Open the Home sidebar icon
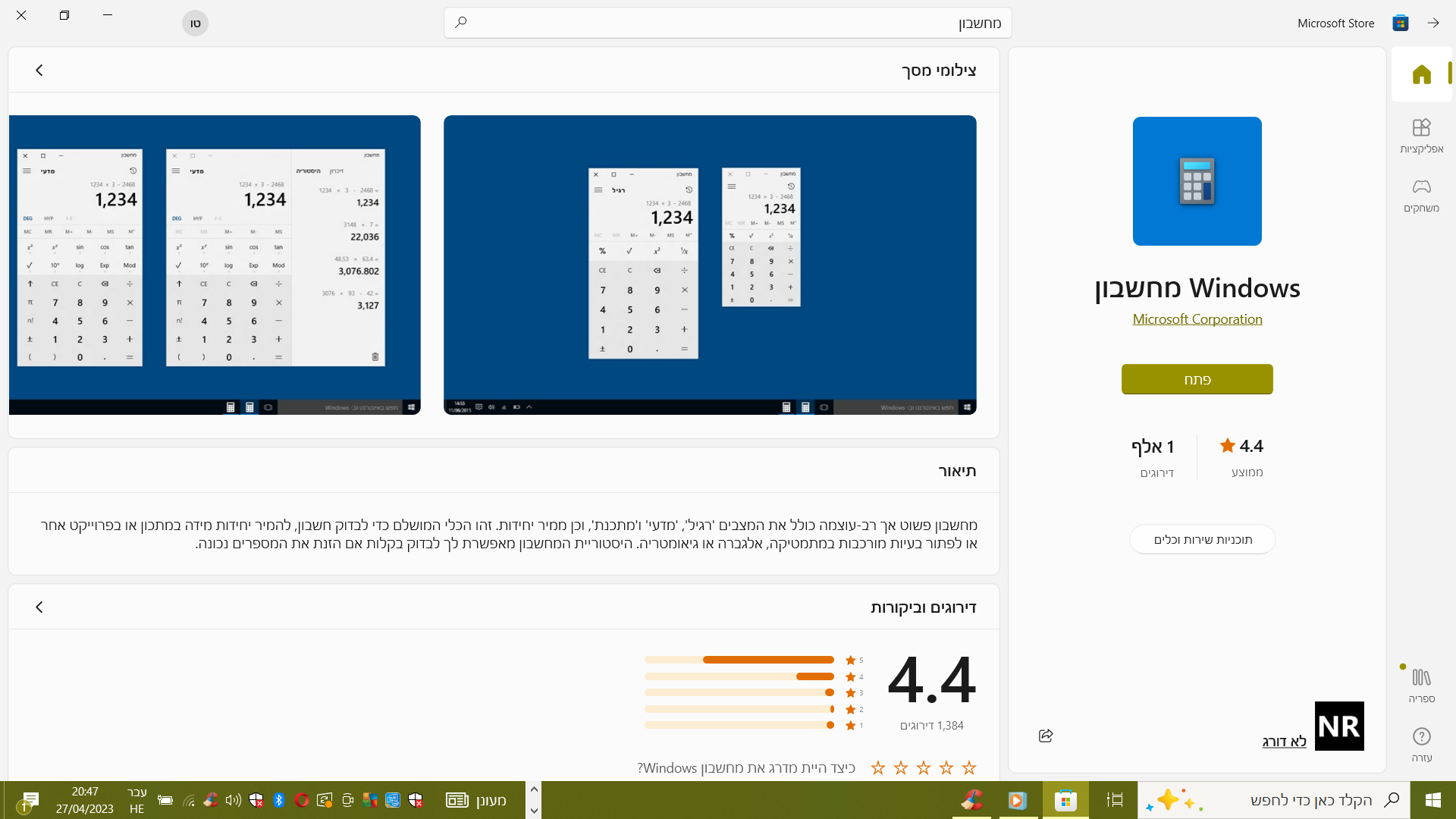1456x819 pixels. click(x=1421, y=74)
